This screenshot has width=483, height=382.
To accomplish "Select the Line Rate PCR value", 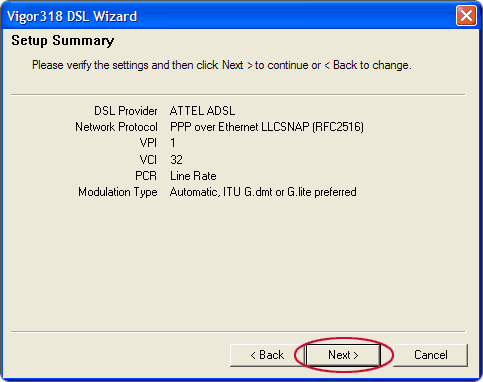I will [x=193, y=176].
